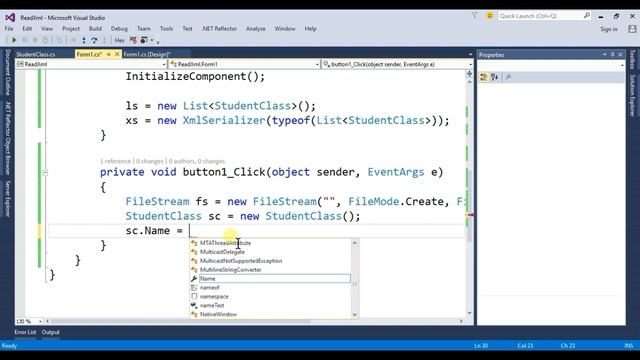Open the Test menu
Viewport: 640px width, 360px height.
tap(187, 29)
